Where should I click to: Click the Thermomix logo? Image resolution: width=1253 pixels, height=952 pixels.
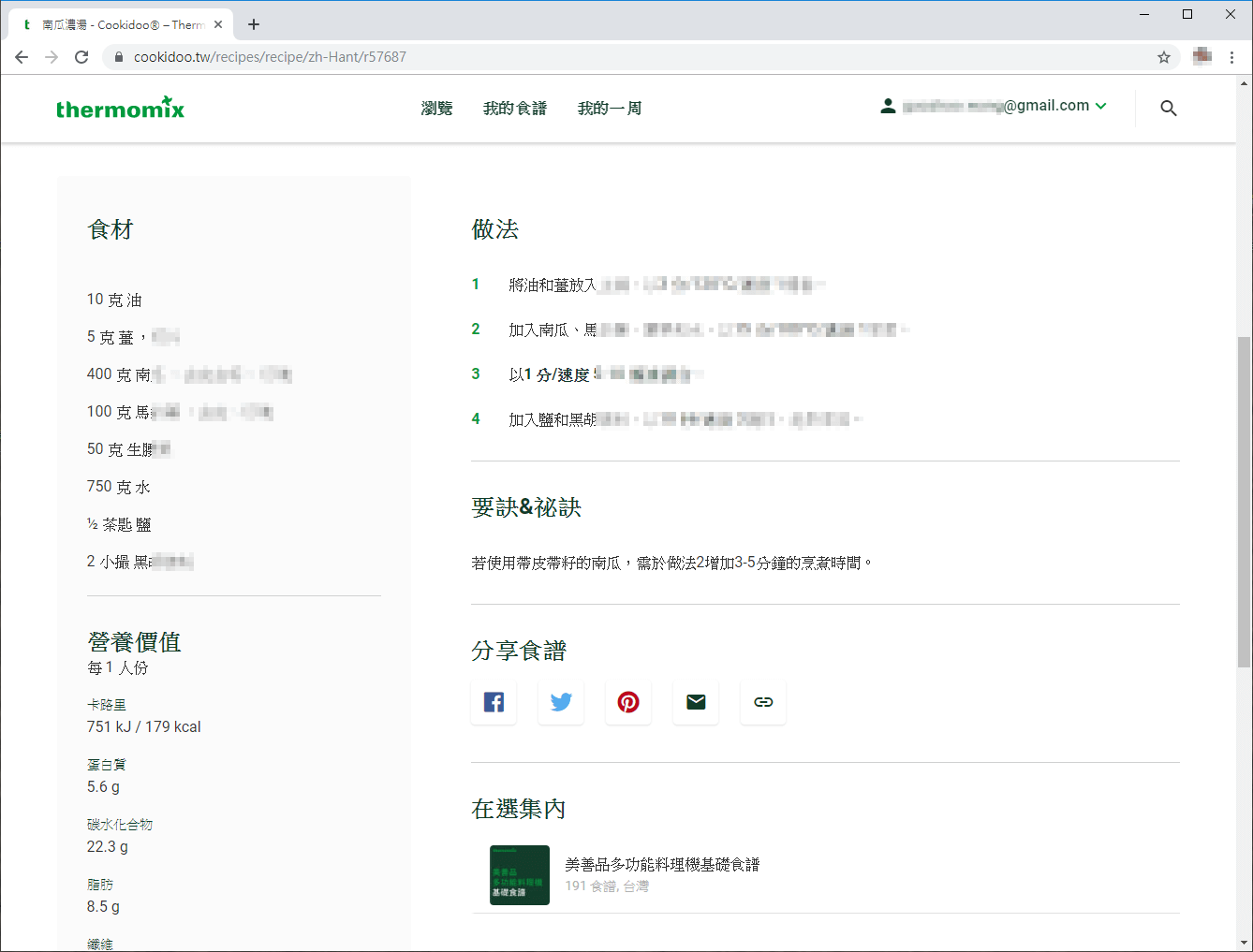[x=120, y=107]
